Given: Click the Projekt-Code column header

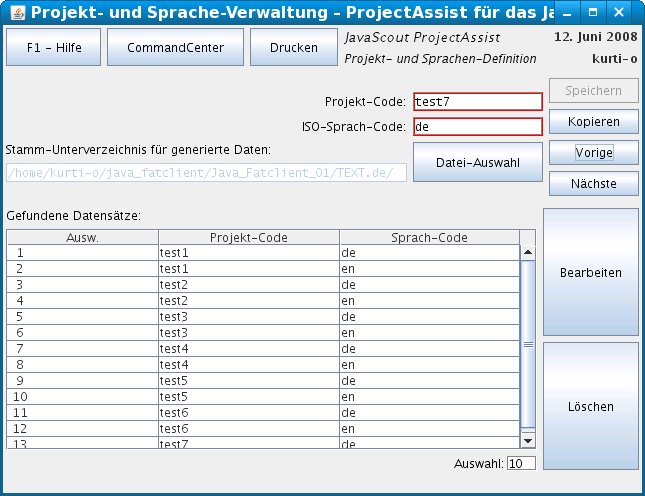Looking at the screenshot, I should (x=248, y=237).
